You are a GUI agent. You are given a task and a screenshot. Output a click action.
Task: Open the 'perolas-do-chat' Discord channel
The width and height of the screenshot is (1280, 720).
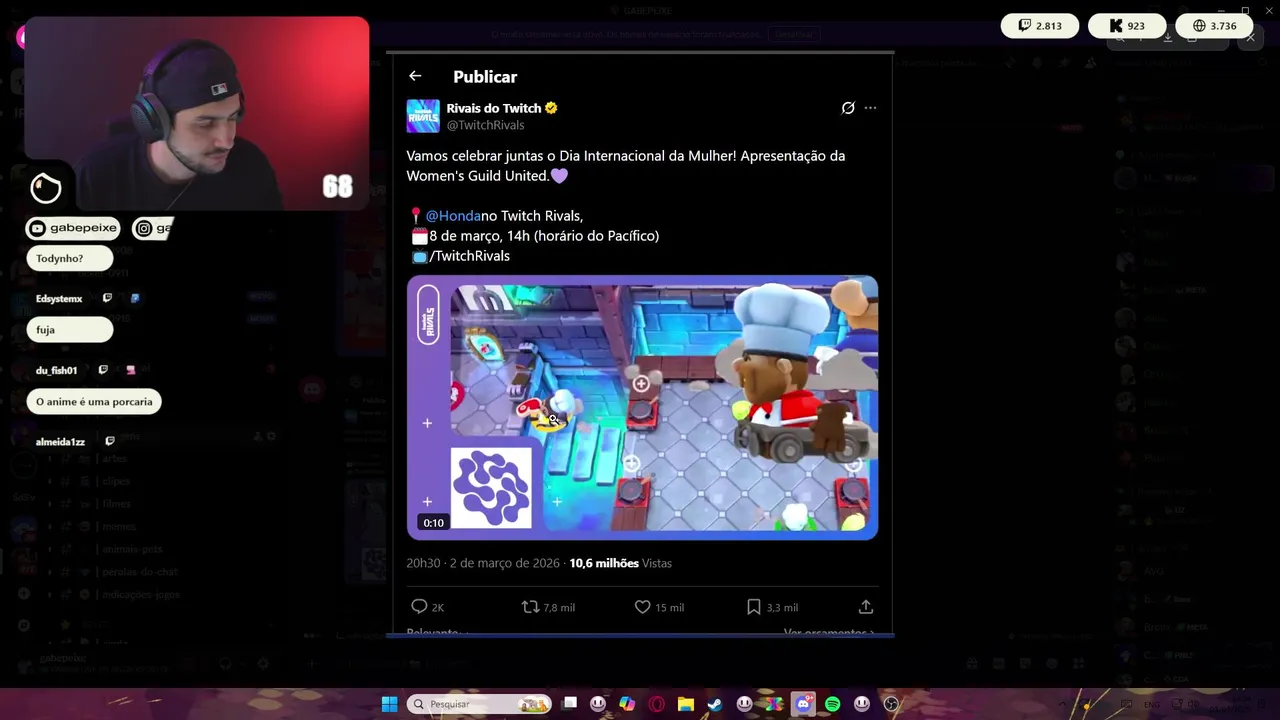coord(140,572)
